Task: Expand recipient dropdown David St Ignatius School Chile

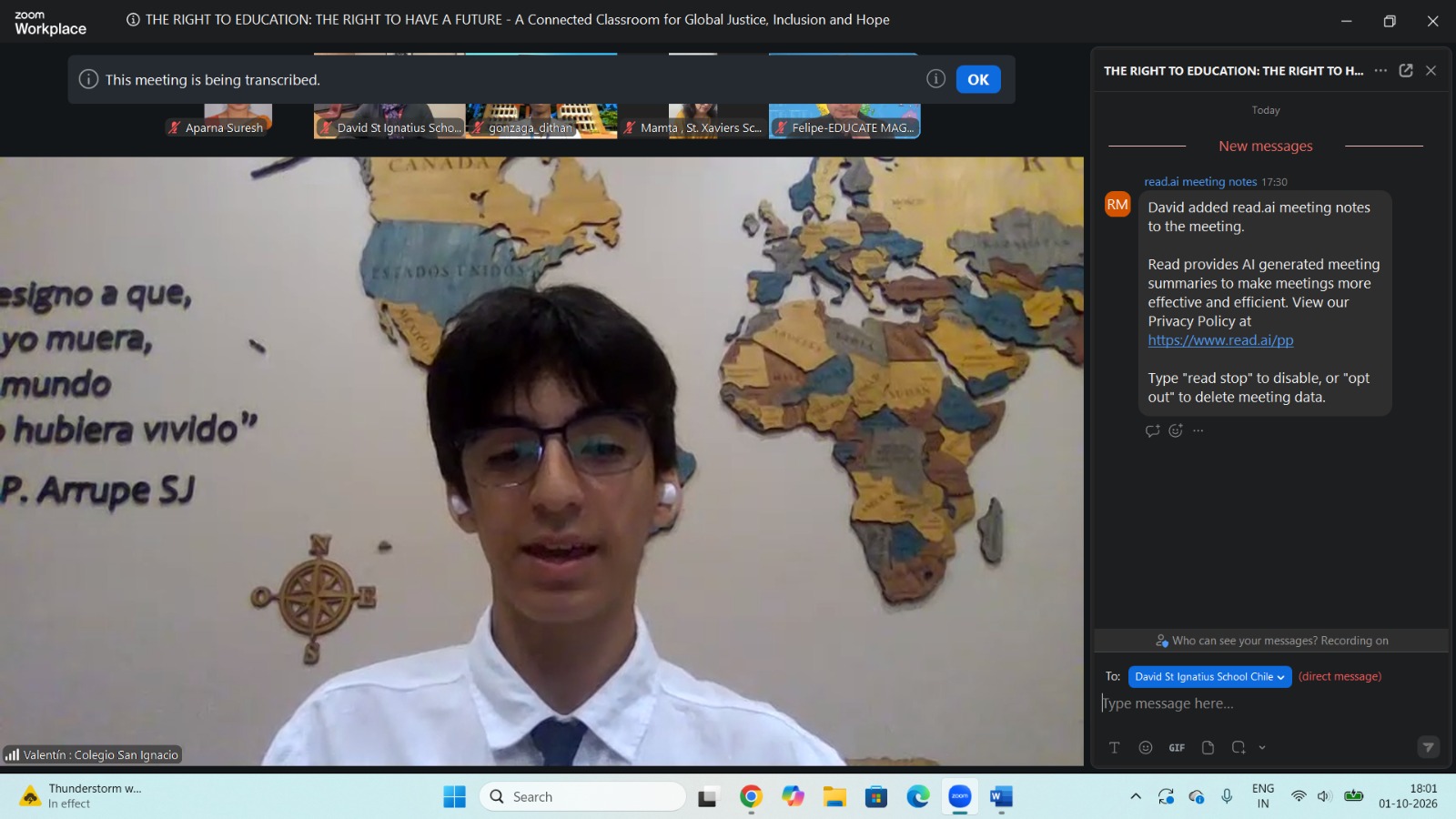Action: 1210,676
